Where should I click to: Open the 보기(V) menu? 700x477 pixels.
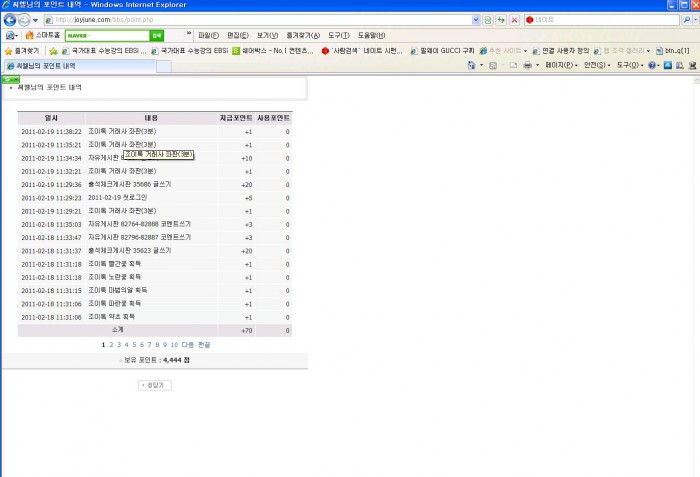(x=267, y=35)
